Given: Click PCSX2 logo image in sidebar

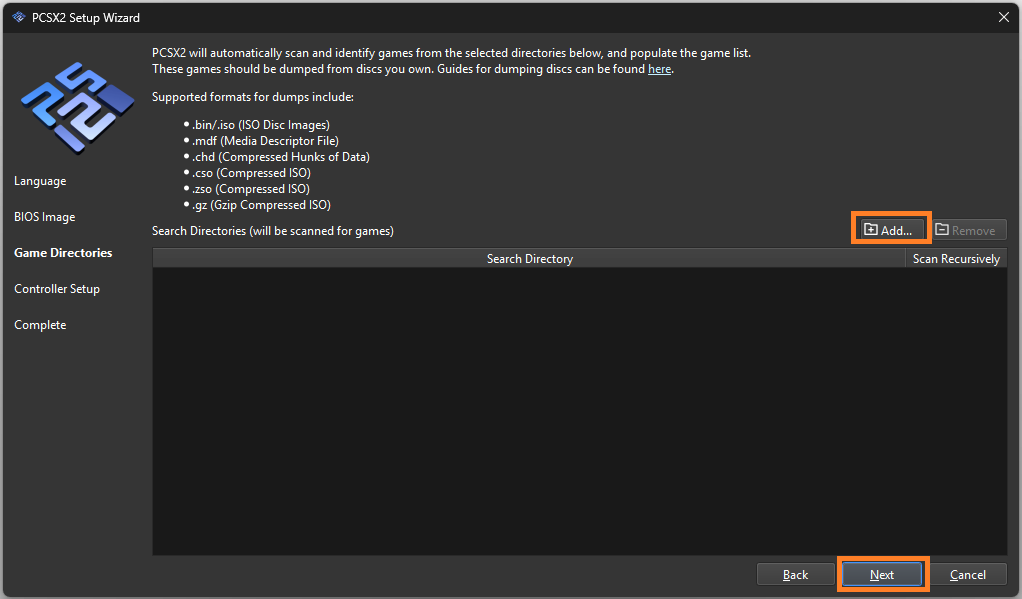Looking at the screenshot, I should [77, 108].
